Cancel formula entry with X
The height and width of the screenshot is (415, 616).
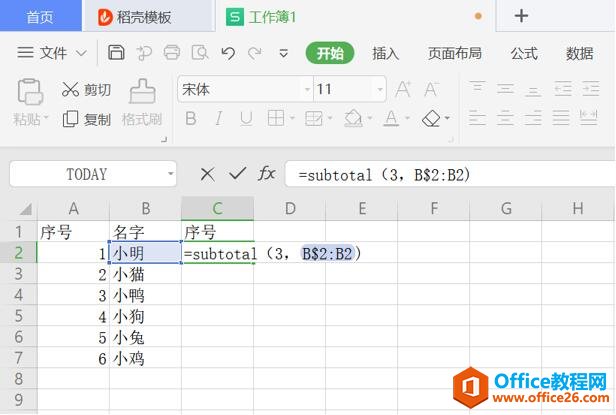coord(207,174)
